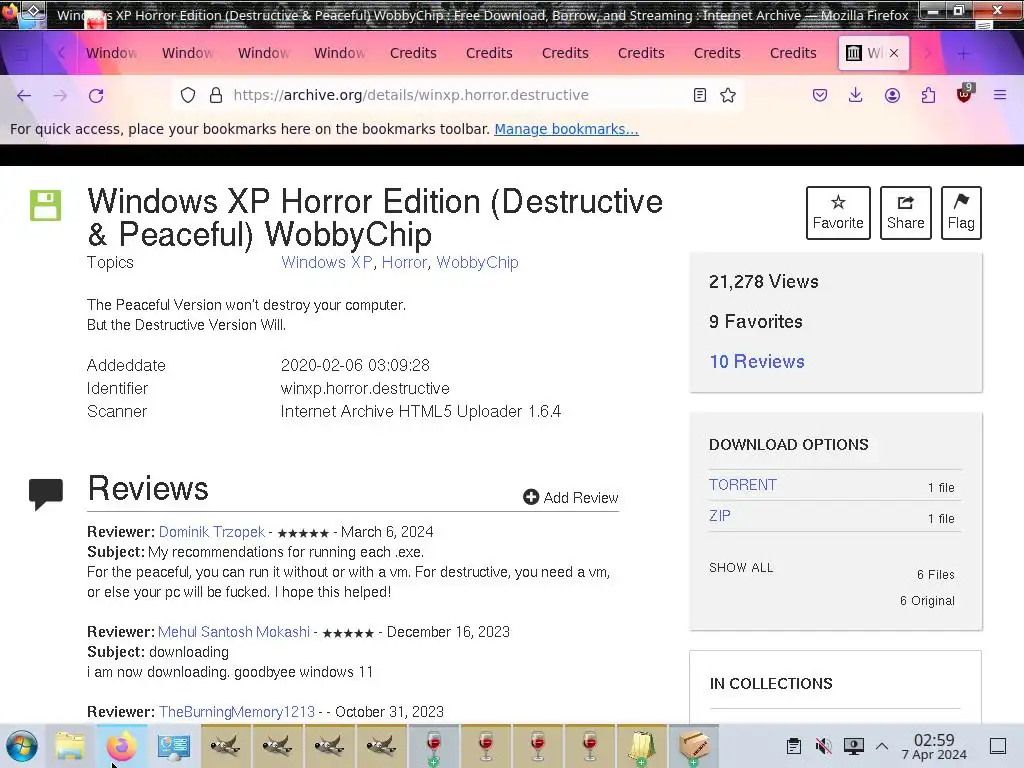Click the green floppy software icon
Screen dimensions: 1024x768
coord(45,206)
